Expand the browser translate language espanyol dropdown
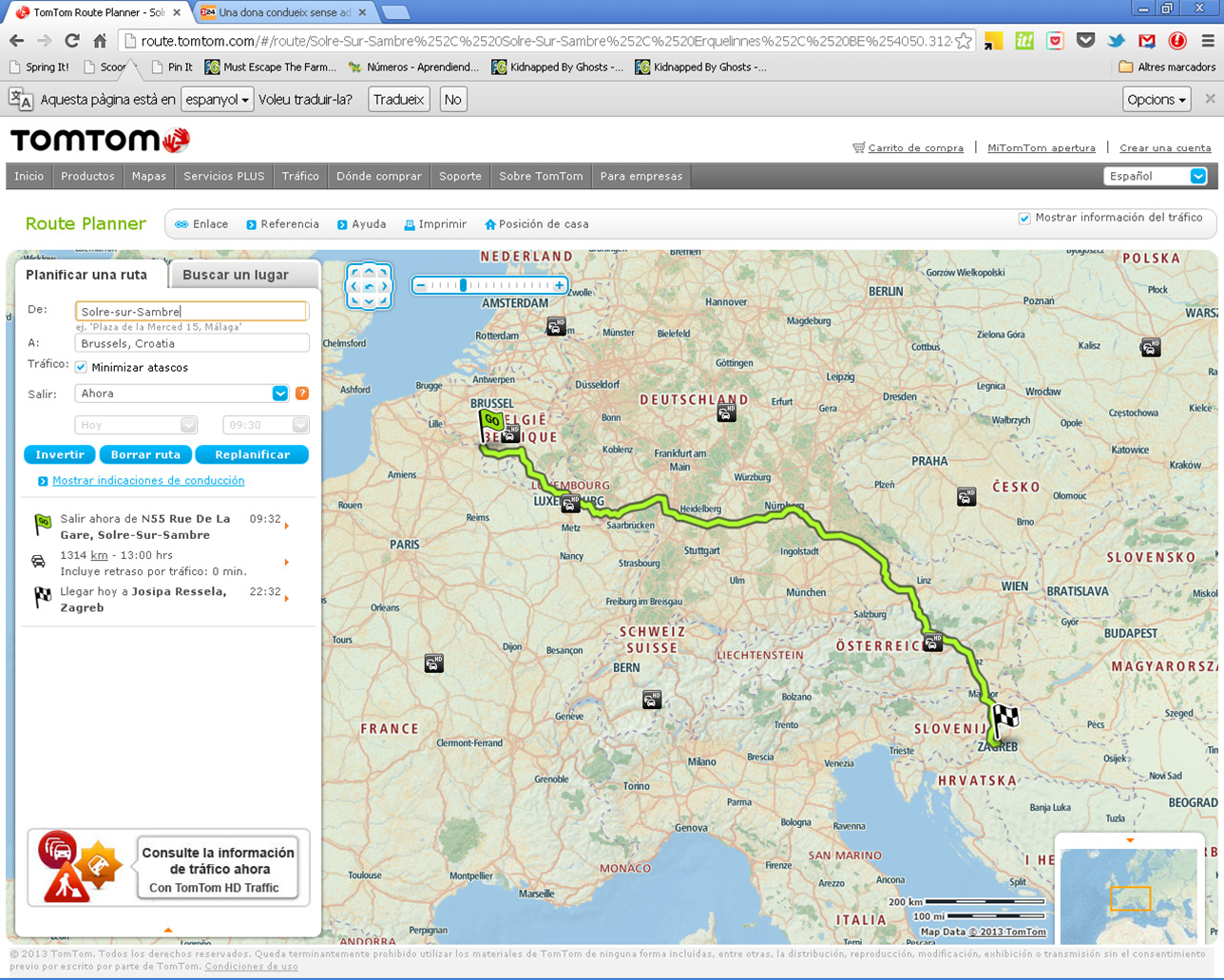The height and width of the screenshot is (980, 1224). click(x=218, y=100)
